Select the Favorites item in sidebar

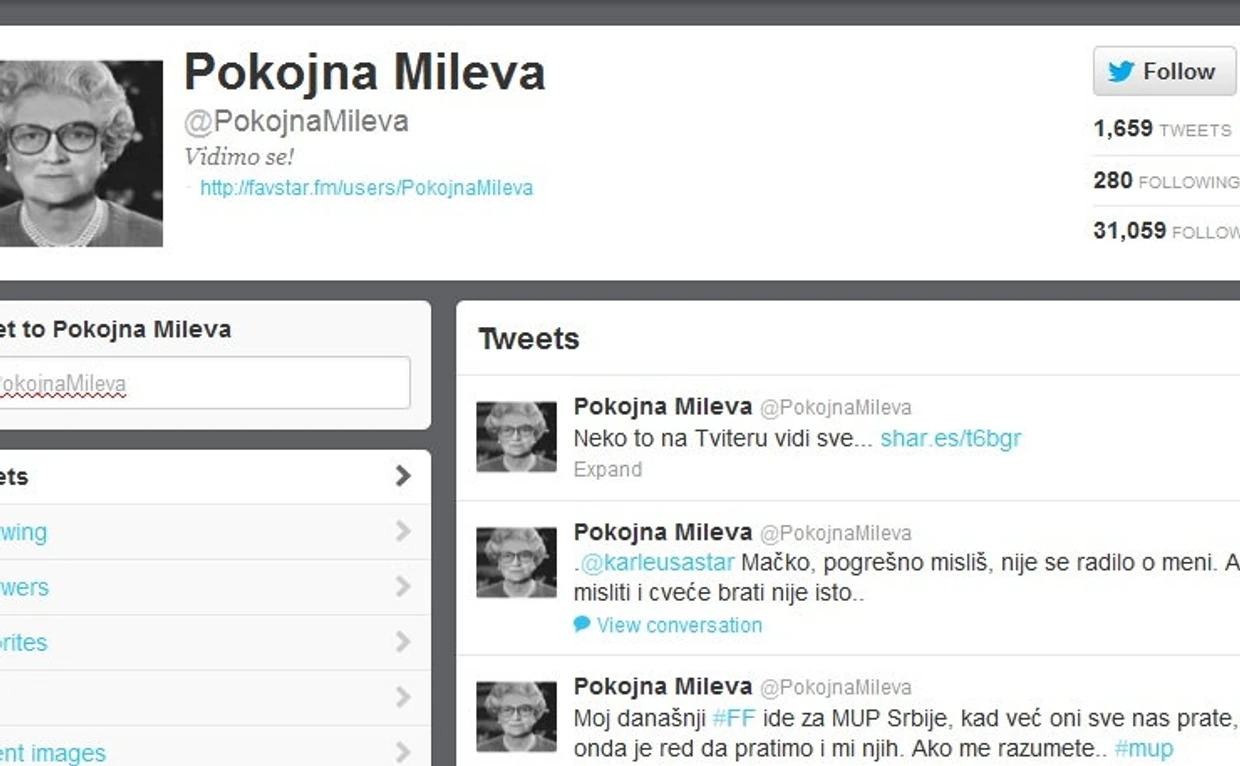(x=215, y=642)
